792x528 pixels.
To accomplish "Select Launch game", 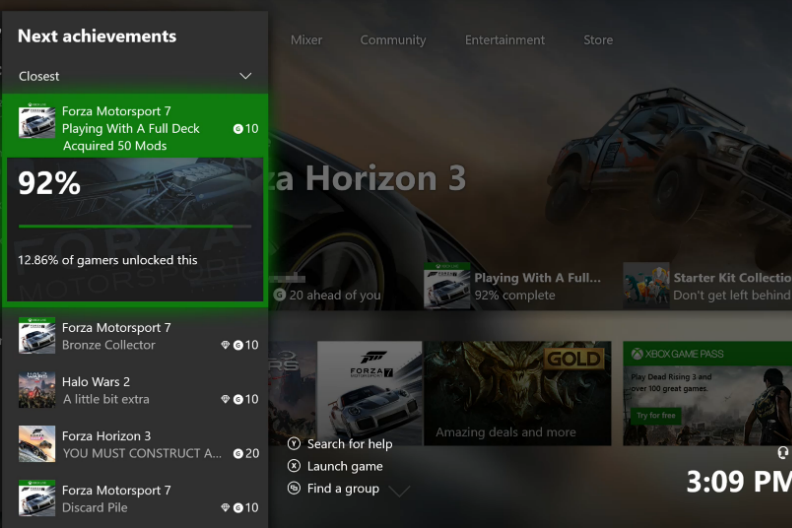I will pos(345,466).
